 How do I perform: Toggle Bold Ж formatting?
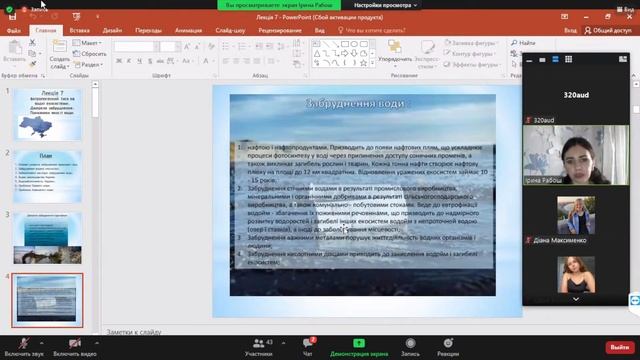[x=119, y=61]
